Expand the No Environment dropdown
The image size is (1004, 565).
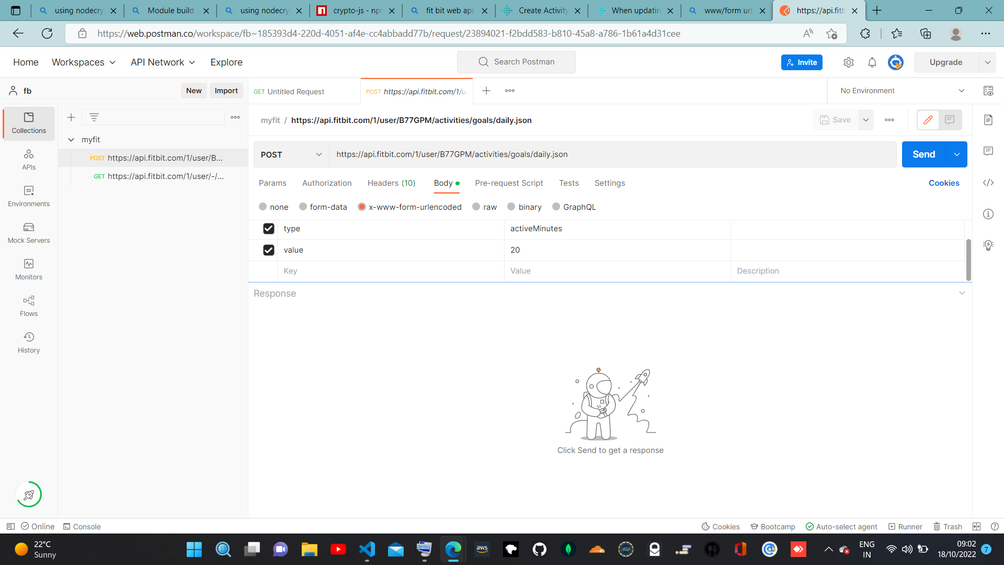(x=903, y=91)
